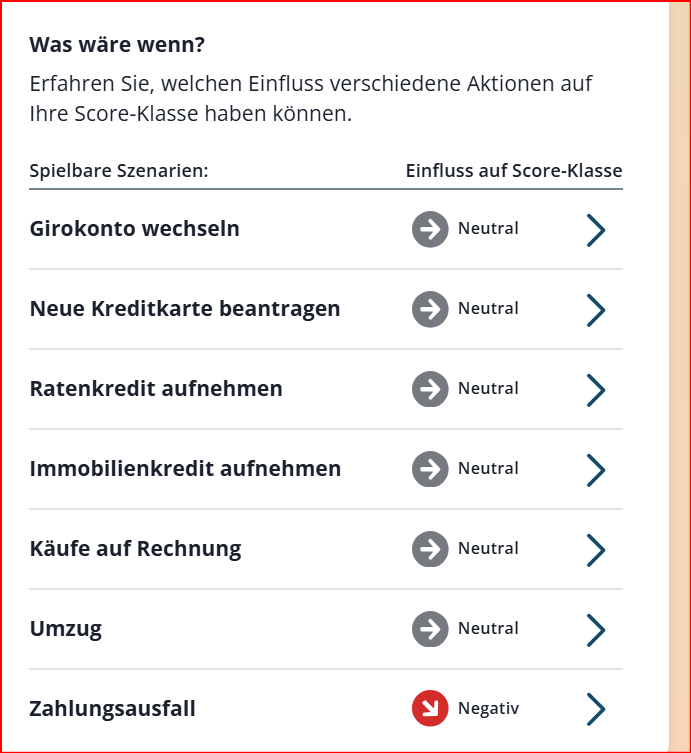
Task: Click neutral icon for Immobilienkredit aufnehmen
Action: click(x=430, y=469)
